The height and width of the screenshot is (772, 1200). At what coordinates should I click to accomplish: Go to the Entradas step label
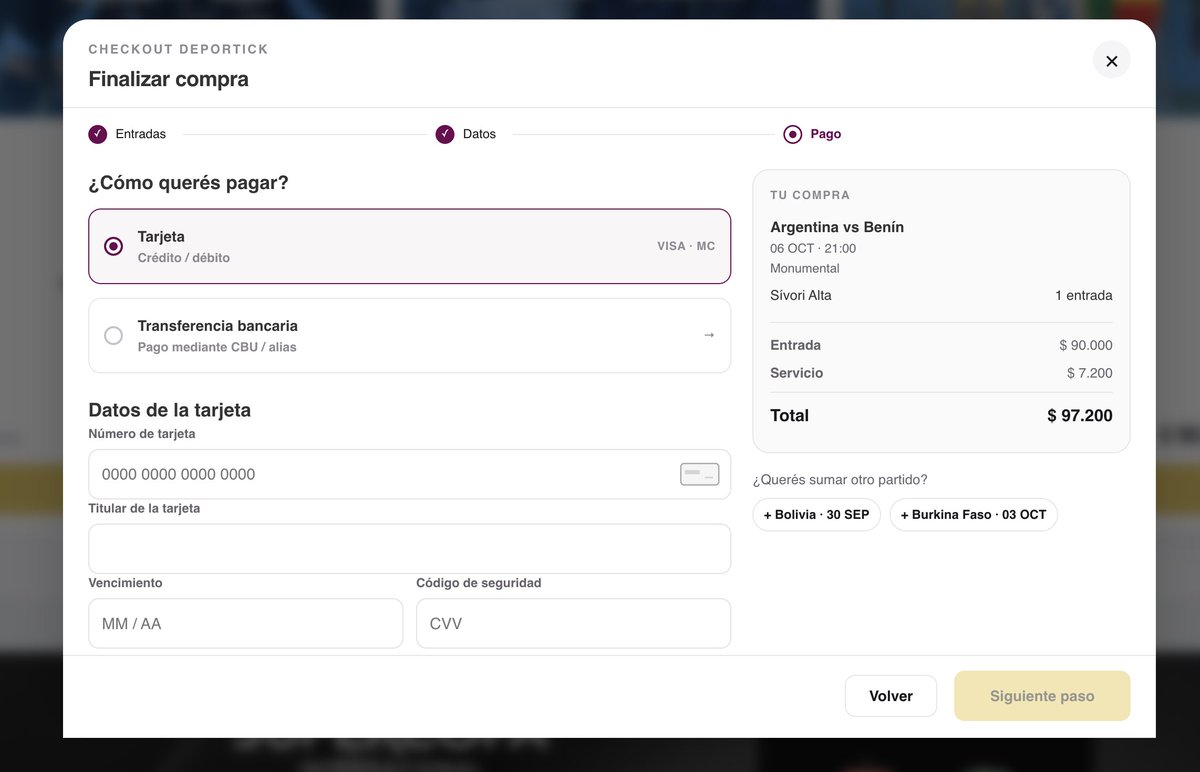tap(141, 134)
